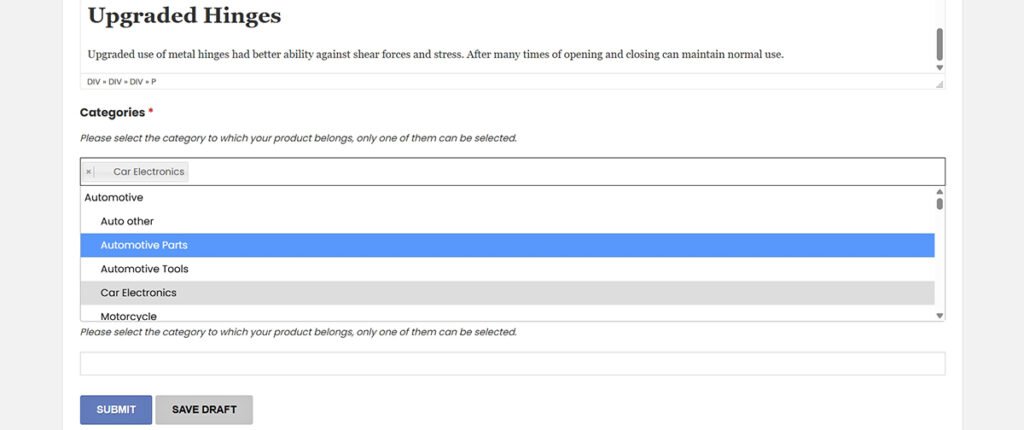Choose the Motorcycle category option
The width and height of the screenshot is (1024, 430).
pyautogui.click(x=128, y=316)
